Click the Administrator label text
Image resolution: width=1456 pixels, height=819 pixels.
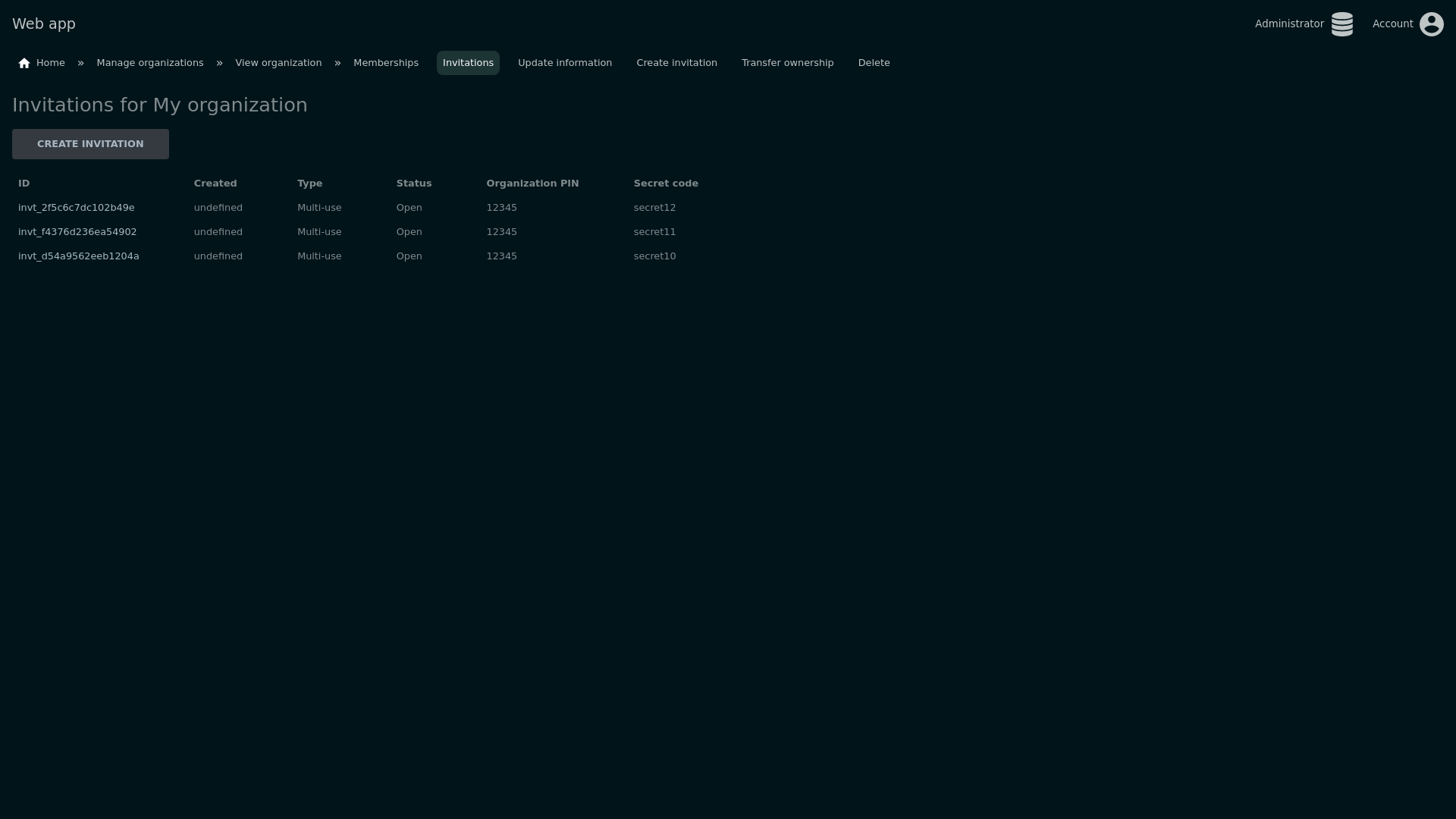1289,24
